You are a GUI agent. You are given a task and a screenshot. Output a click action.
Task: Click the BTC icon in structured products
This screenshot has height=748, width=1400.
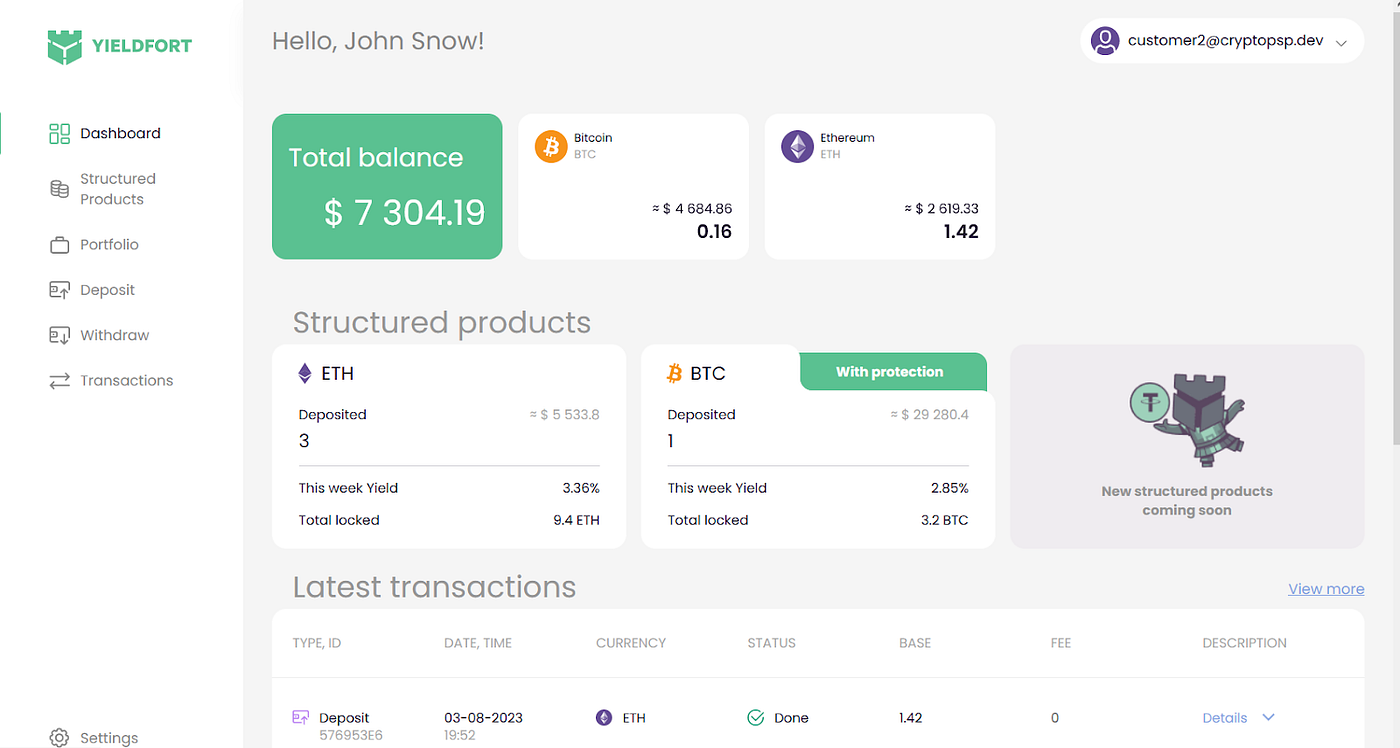click(x=675, y=374)
